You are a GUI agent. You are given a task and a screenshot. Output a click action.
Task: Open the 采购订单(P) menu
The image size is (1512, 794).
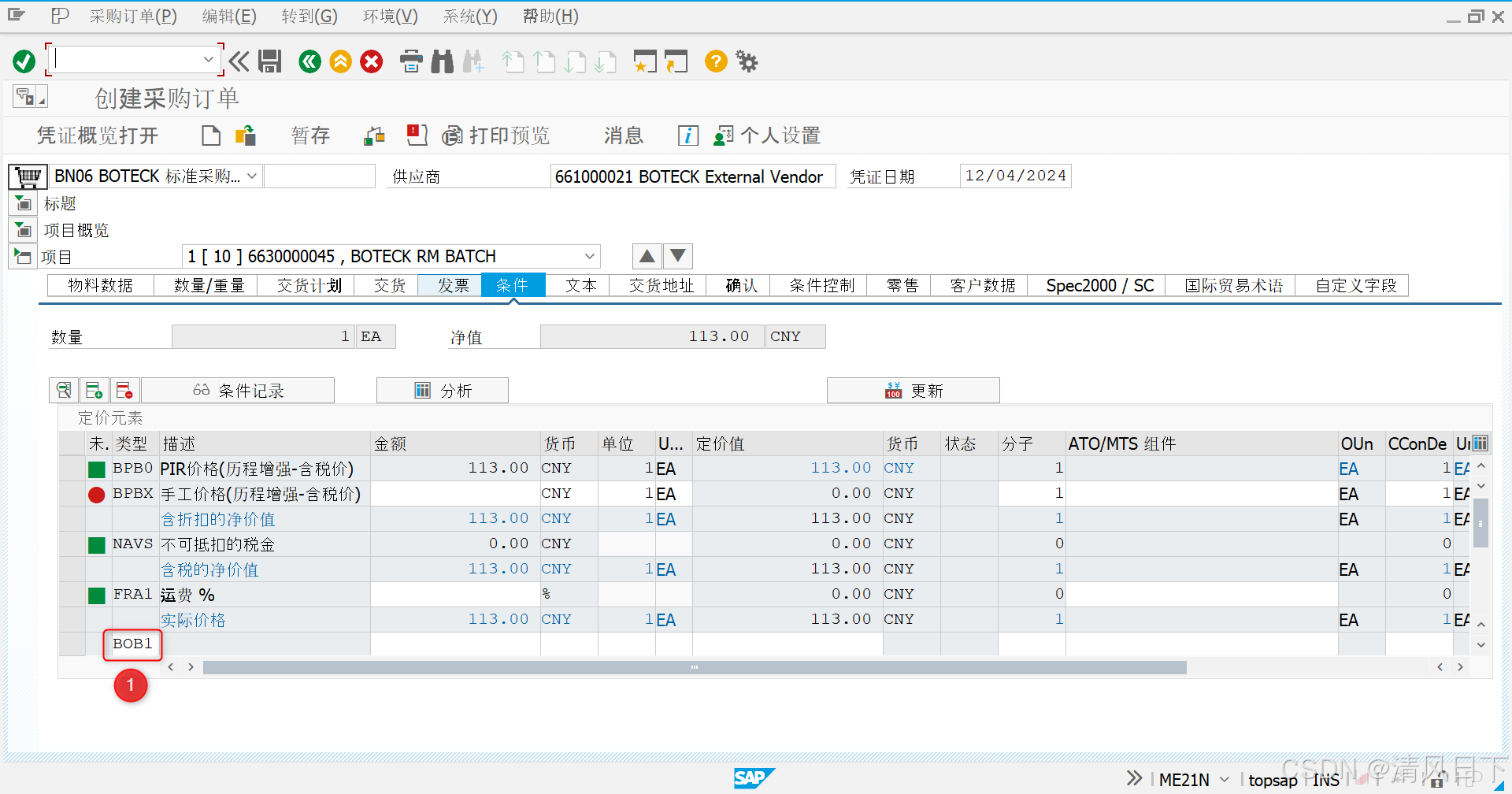click(133, 16)
